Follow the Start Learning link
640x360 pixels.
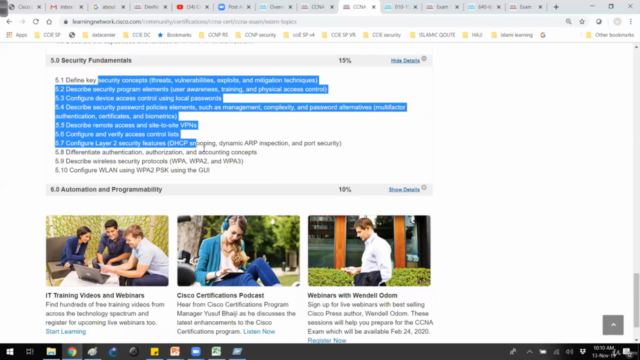(66, 331)
